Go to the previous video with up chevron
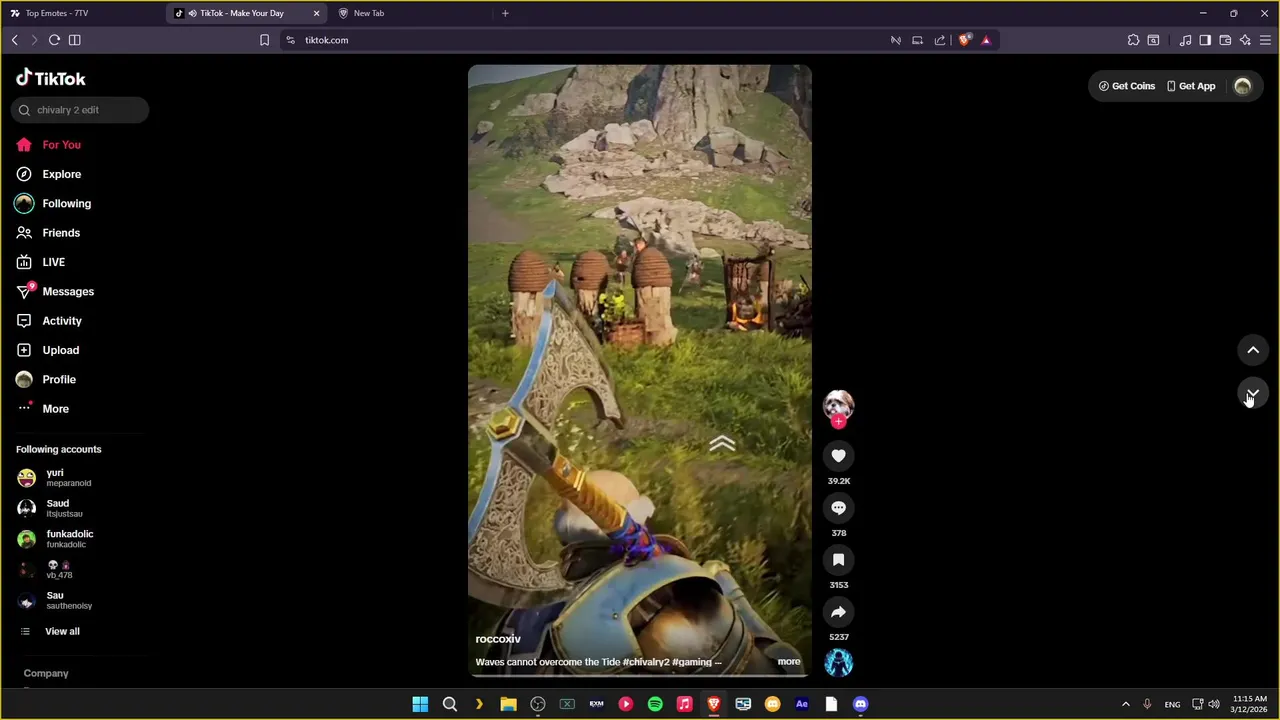This screenshot has width=1280, height=720. click(1253, 350)
